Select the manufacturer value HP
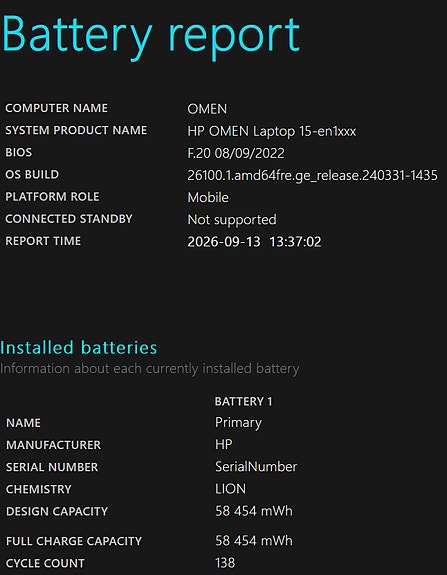Image resolution: width=447 pixels, height=575 pixels. tap(224, 444)
